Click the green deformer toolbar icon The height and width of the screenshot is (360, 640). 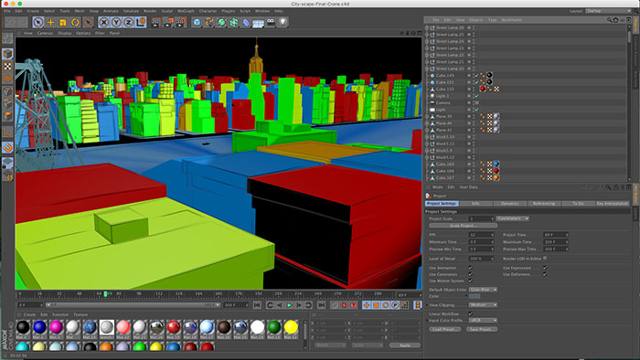tap(234, 22)
